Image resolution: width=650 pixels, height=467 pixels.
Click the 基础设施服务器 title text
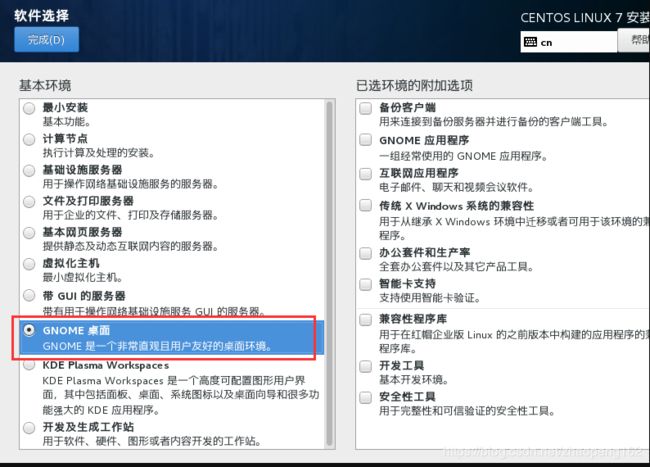[82, 170]
